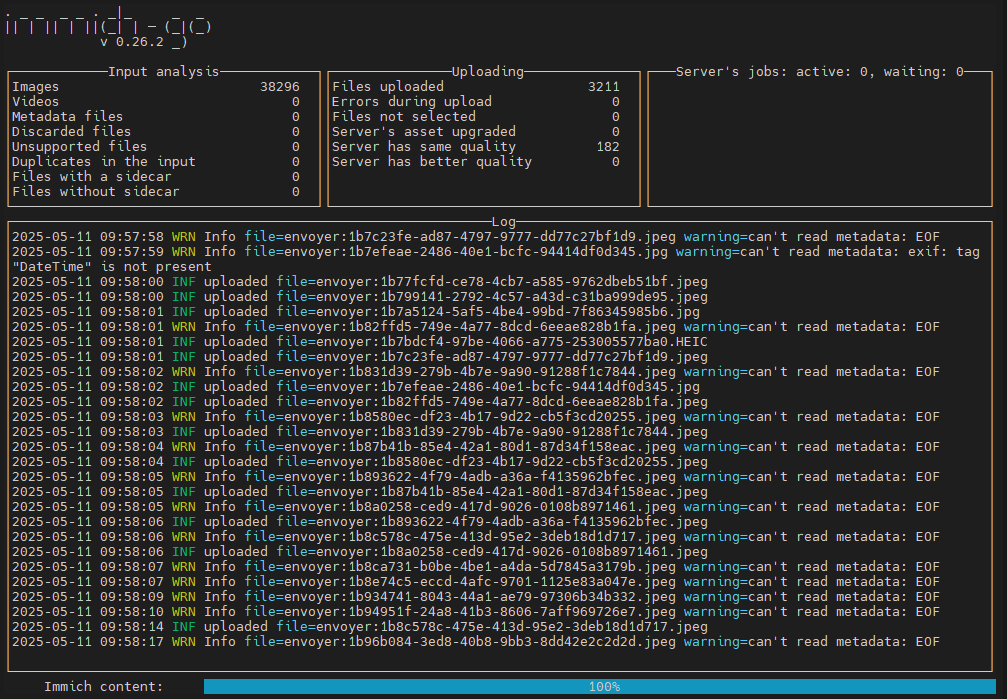Viewport: 1007px width, 699px height.
Task: Click warning log line for 1b8e74c5 file
Action: [x=476, y=581]
